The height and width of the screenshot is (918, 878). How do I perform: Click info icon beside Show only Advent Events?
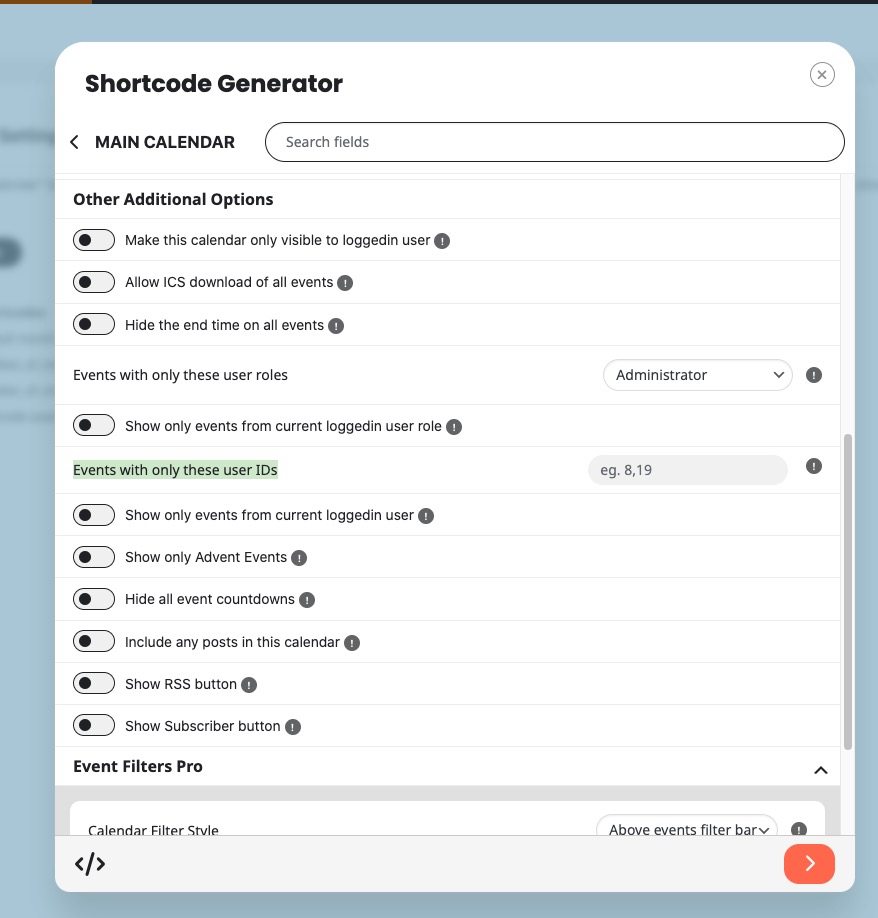[x=299, y=558]
